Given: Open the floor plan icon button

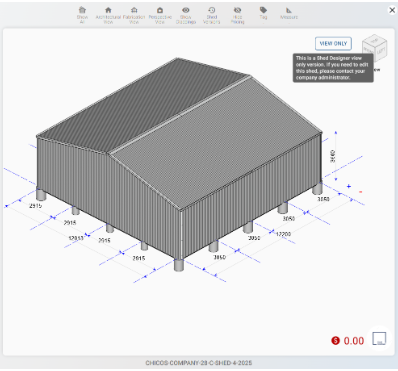Looking at the screenshot, I should click(x=379, y=338).
